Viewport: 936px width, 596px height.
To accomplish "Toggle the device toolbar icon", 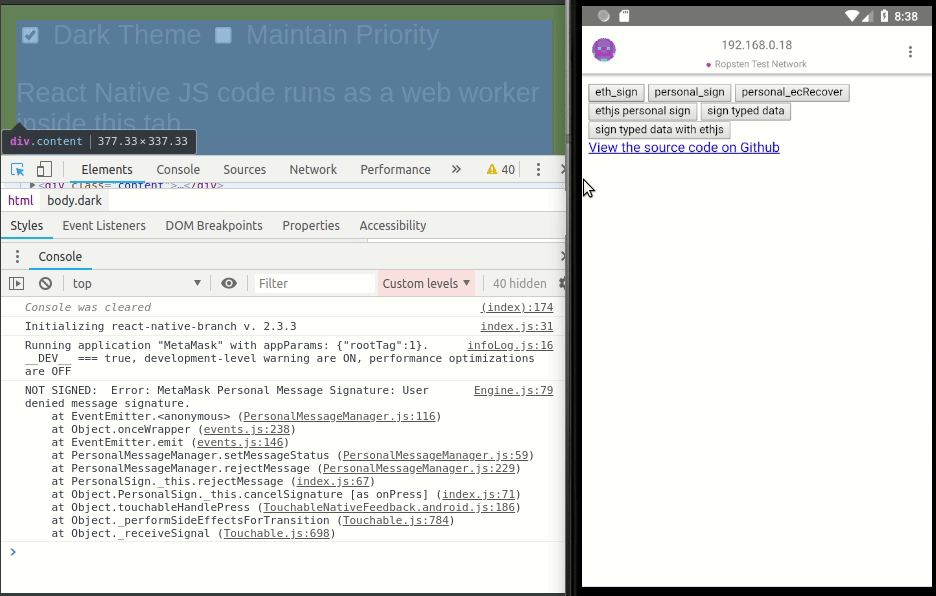I will [x=44, y=170].
